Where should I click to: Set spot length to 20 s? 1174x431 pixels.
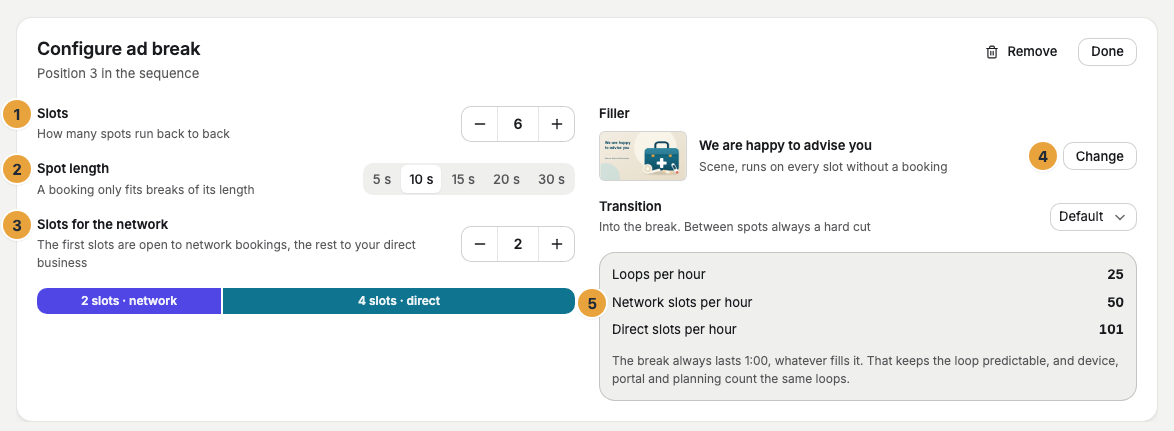[506, 180]
